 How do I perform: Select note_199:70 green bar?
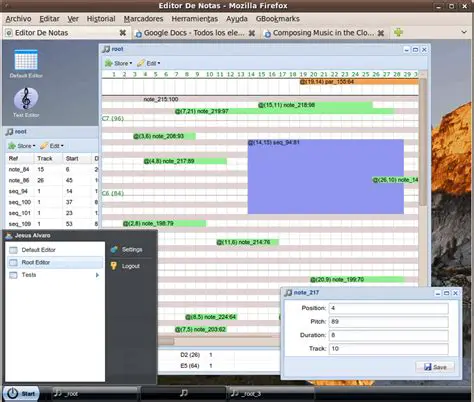point(357,279)
